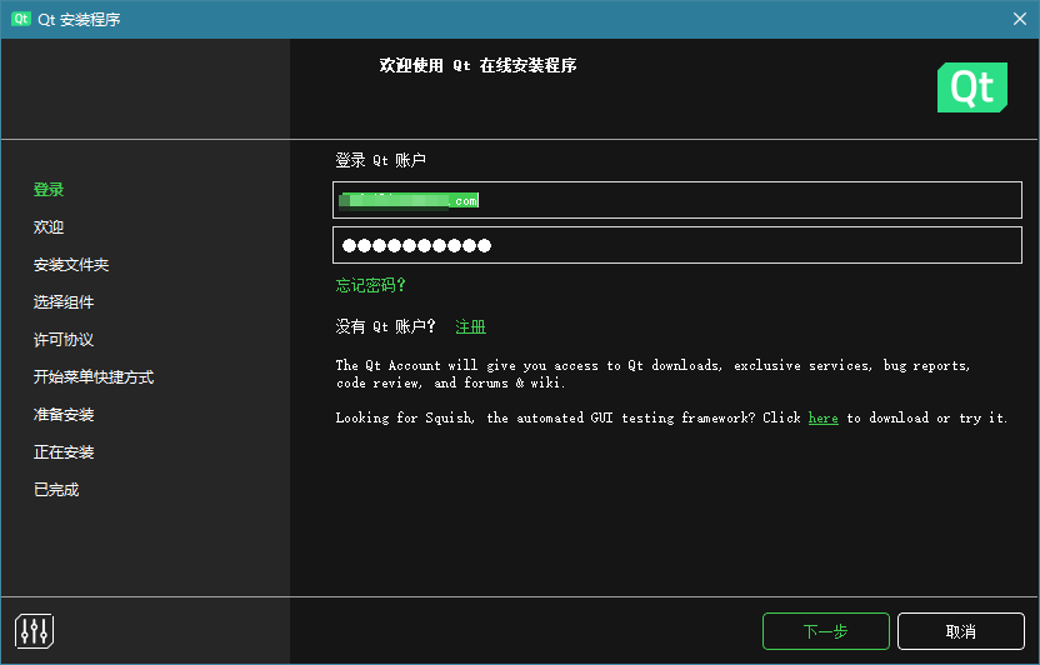Select the 安装文件夹 step in sidebar

[x=71, y=265]
